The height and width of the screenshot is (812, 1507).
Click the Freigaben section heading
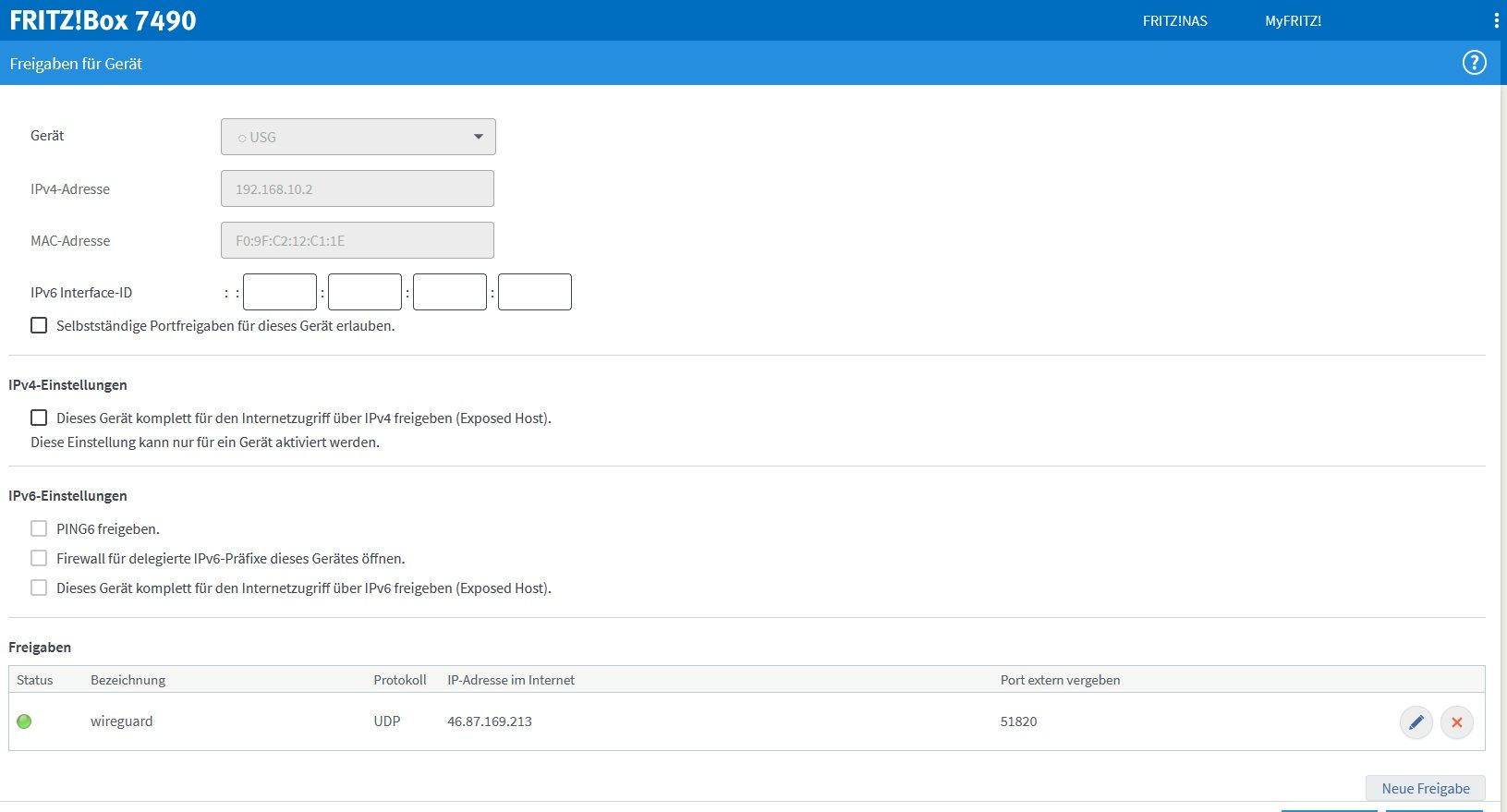click(x=40, y=648)
